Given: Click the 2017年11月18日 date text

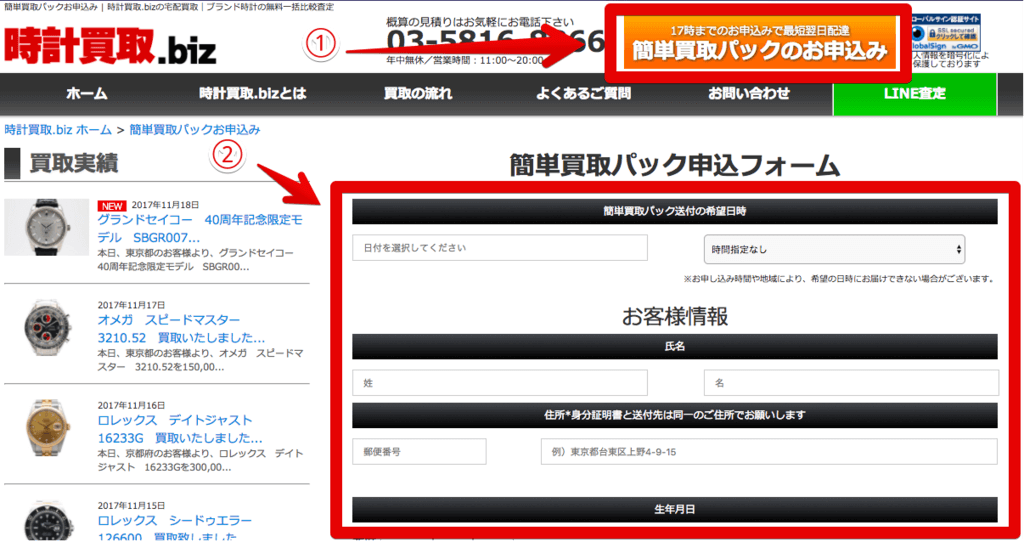Looking at the screenshot, I should tap(165, 205).
